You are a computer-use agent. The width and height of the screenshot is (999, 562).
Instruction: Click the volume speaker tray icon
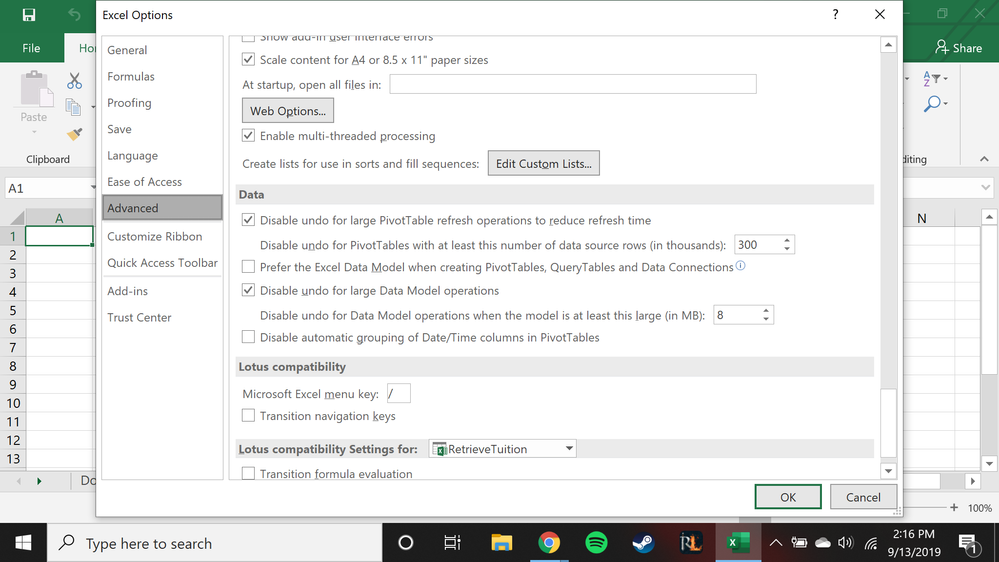tap(846, 543)
